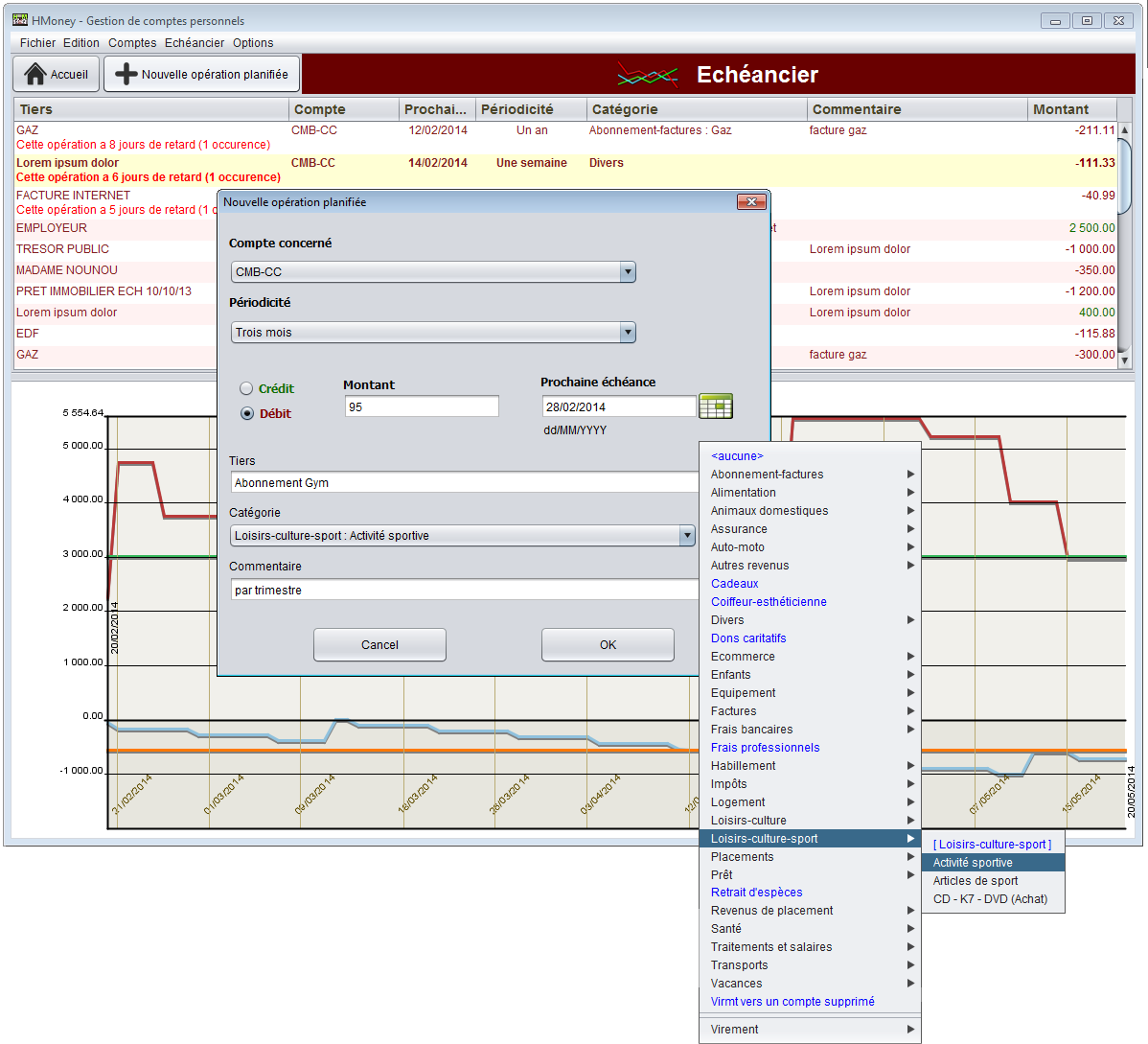1148x1044 pixels.
Task: Open the Compte concerné dropdown
Action: click(x=628, y=272)
